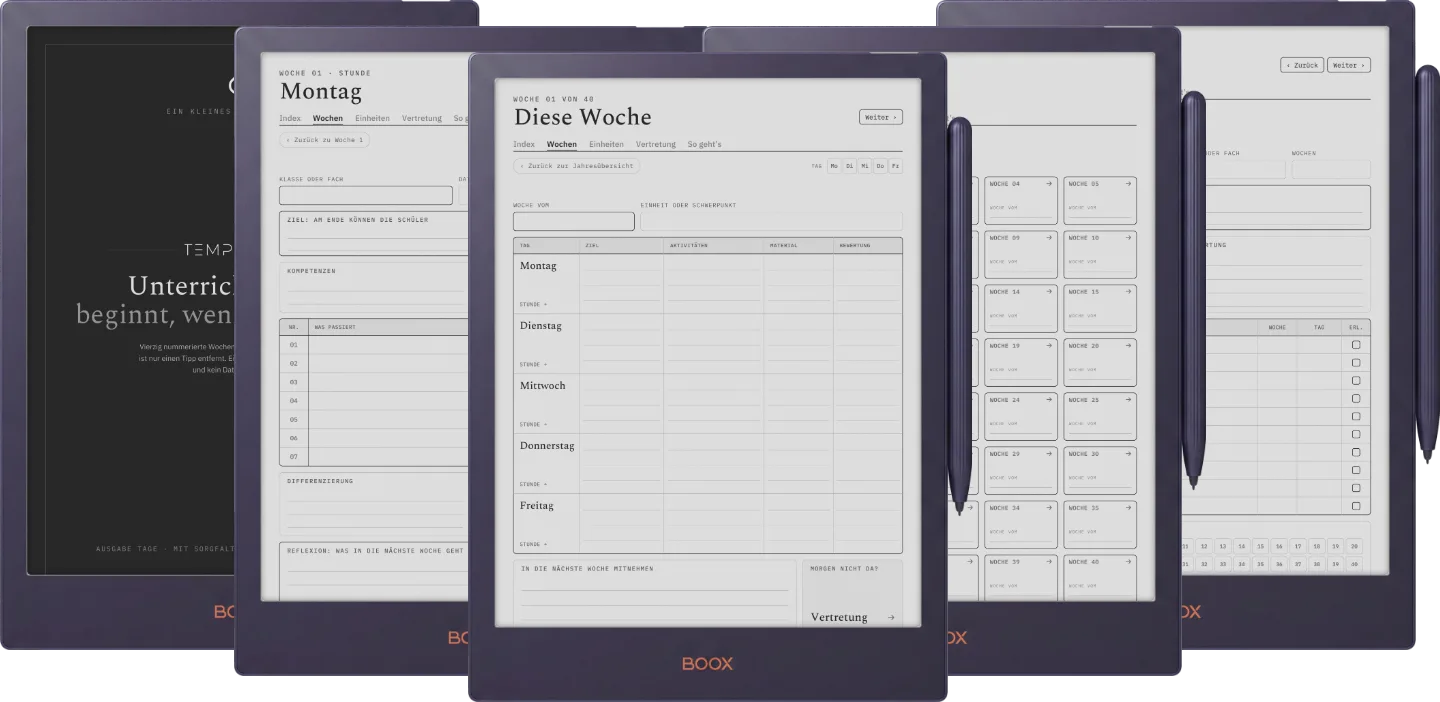Open Woche 39 with its arrow icon
Viewport: 1440px width, 702px height.
[1049, 561]
